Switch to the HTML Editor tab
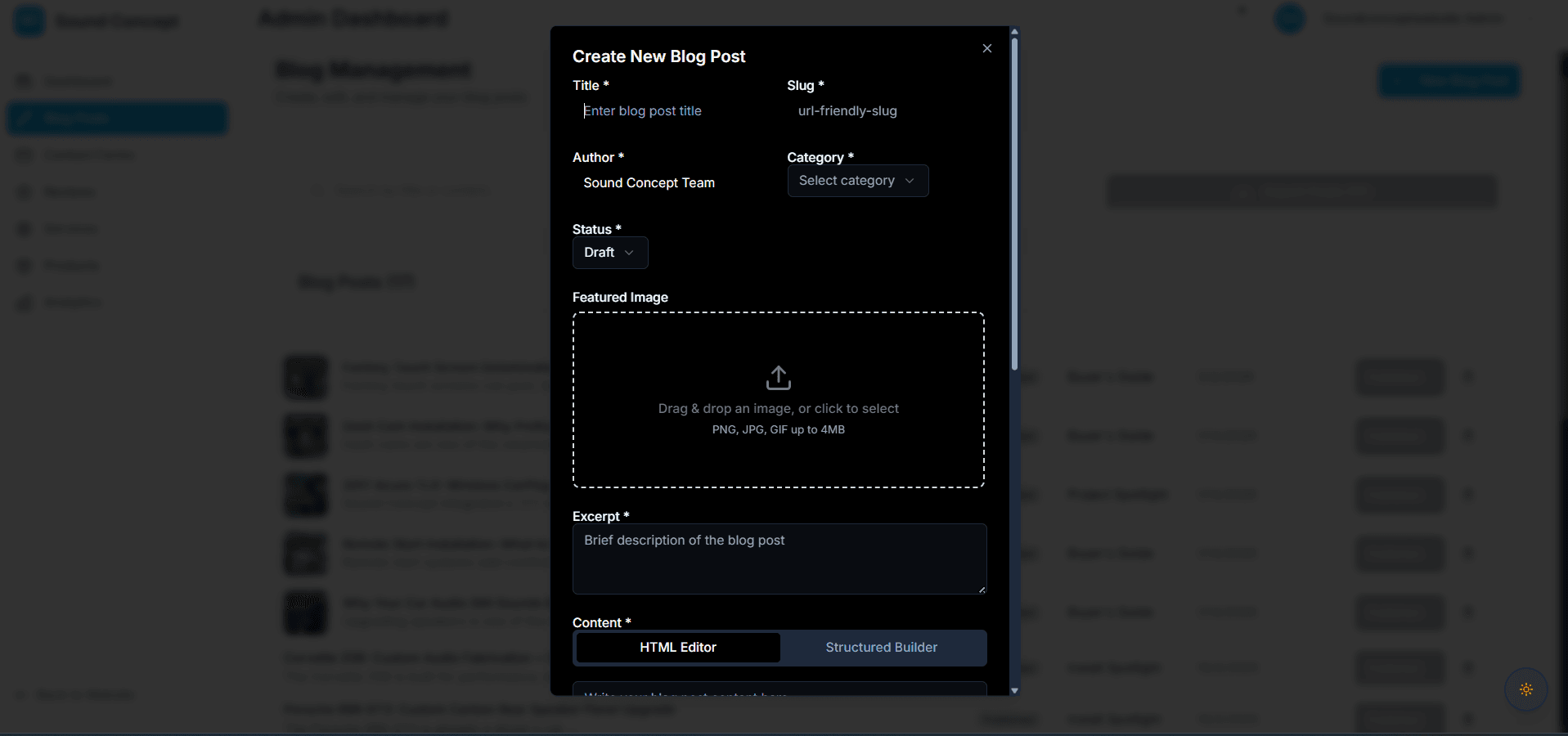 tap(678, 648)
